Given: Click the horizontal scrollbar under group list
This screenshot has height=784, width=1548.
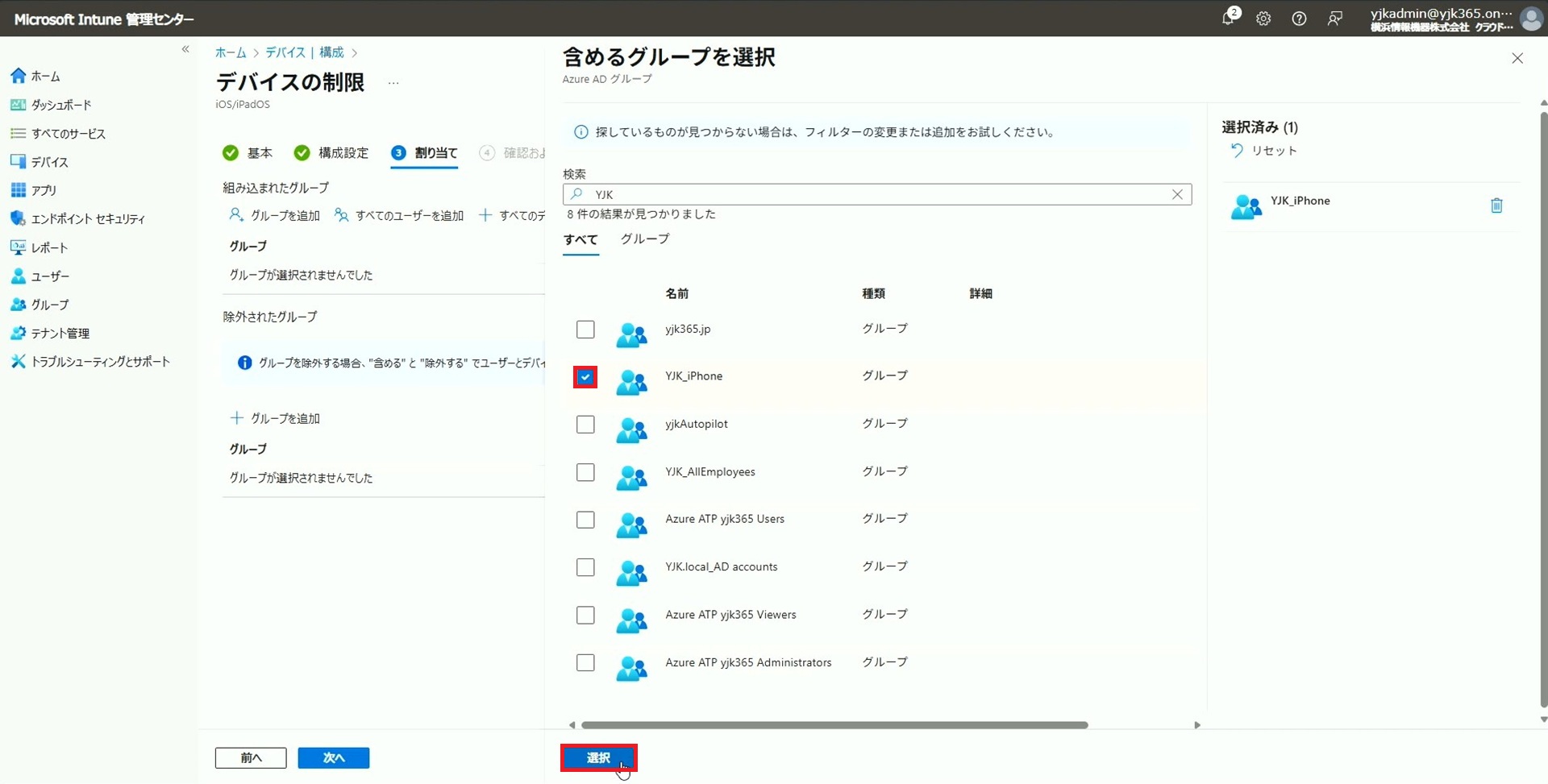Looking at the screenshot, I should pos(834,725).
